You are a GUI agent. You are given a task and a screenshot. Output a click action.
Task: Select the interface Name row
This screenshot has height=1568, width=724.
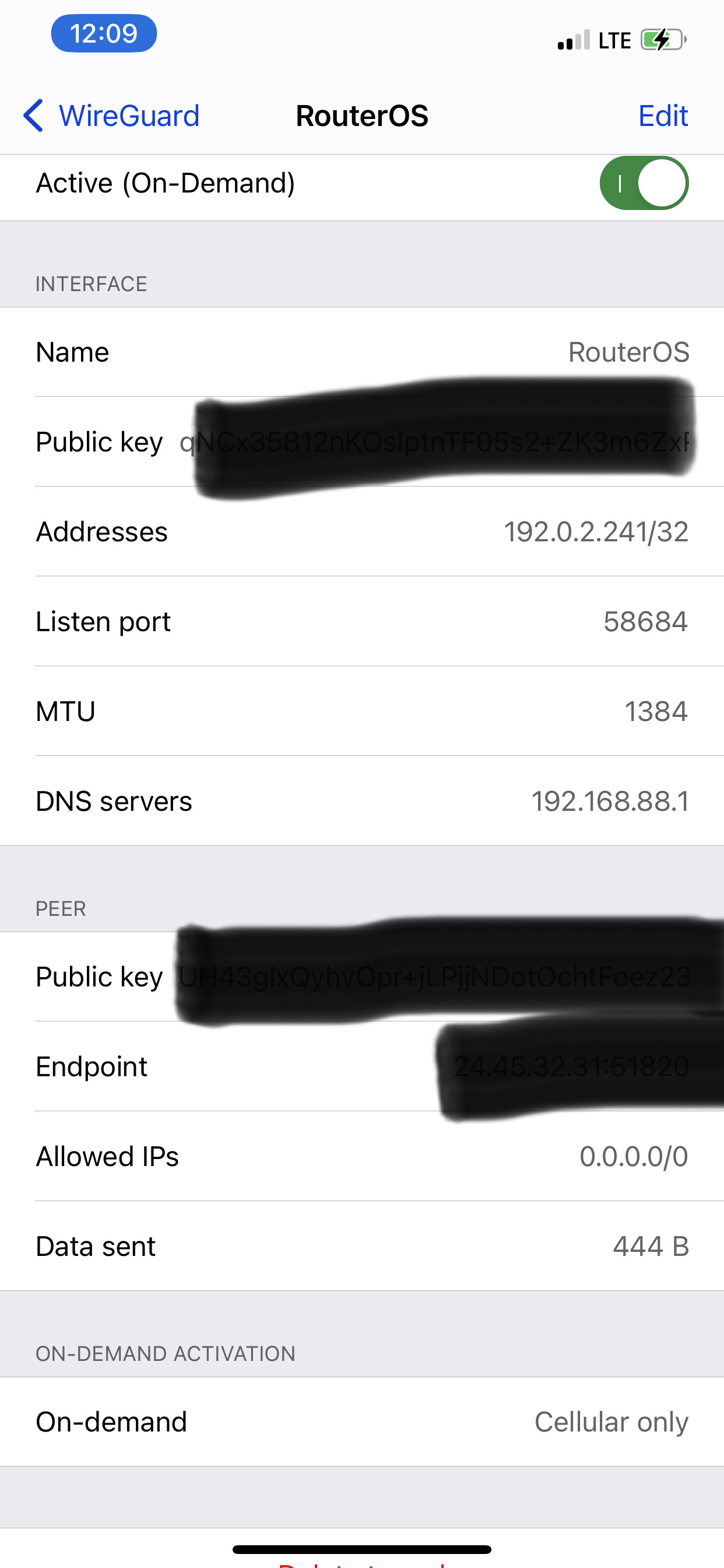click(x=362, y=352)
